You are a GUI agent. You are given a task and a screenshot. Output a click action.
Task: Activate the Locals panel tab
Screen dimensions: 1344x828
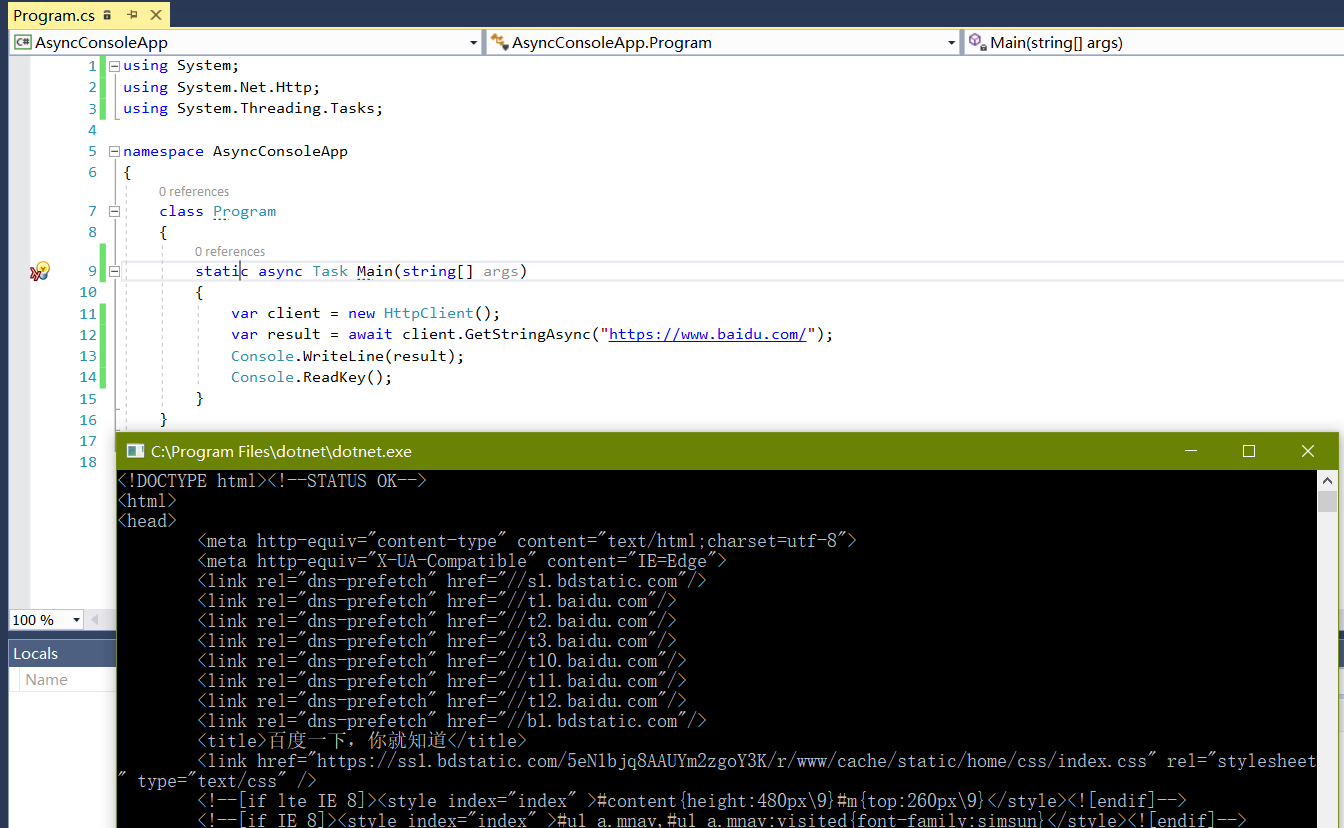[x=36, y=653]
